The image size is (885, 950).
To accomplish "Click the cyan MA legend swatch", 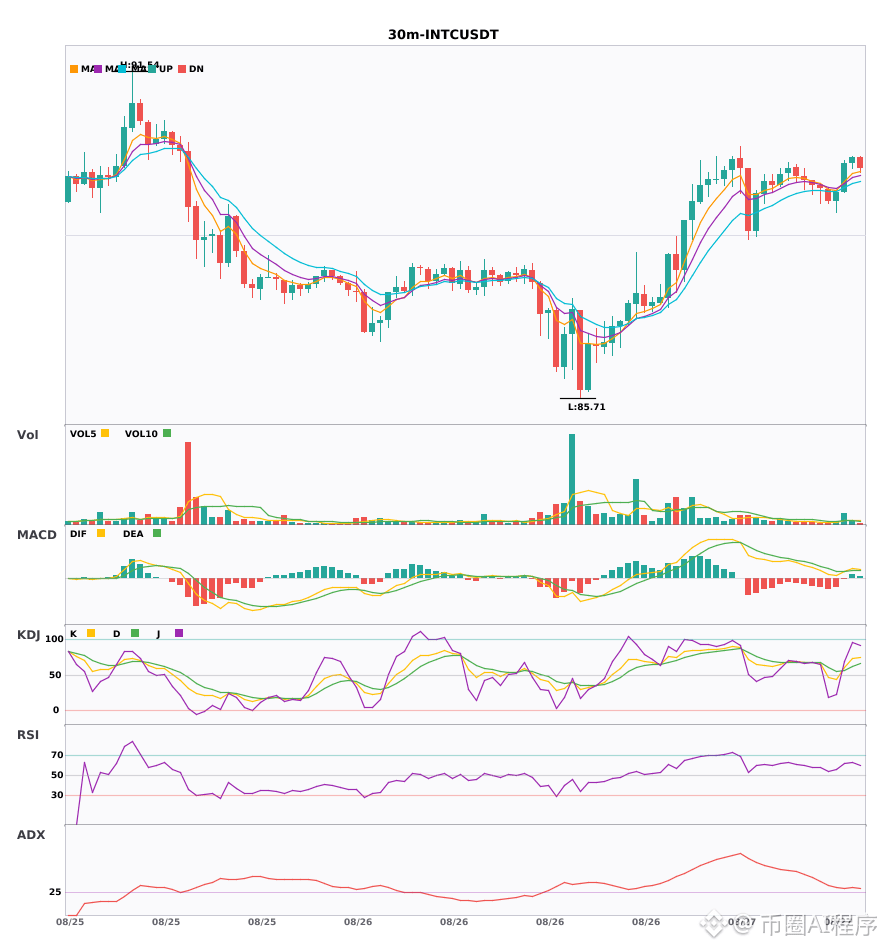I will pyautogui.click(x=122, y=69).
